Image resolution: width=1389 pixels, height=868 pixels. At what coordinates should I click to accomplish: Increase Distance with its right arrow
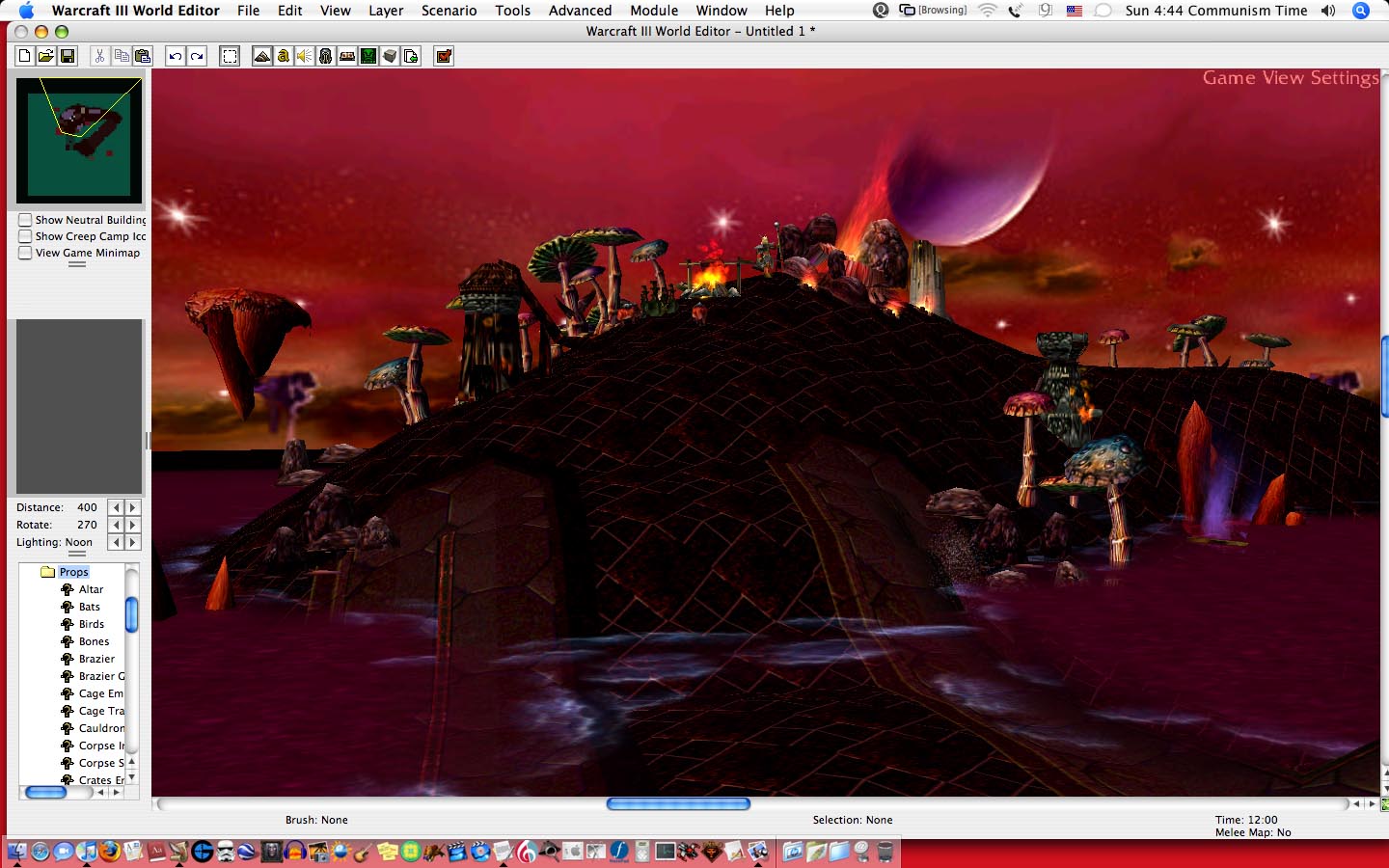click(133, 507)
